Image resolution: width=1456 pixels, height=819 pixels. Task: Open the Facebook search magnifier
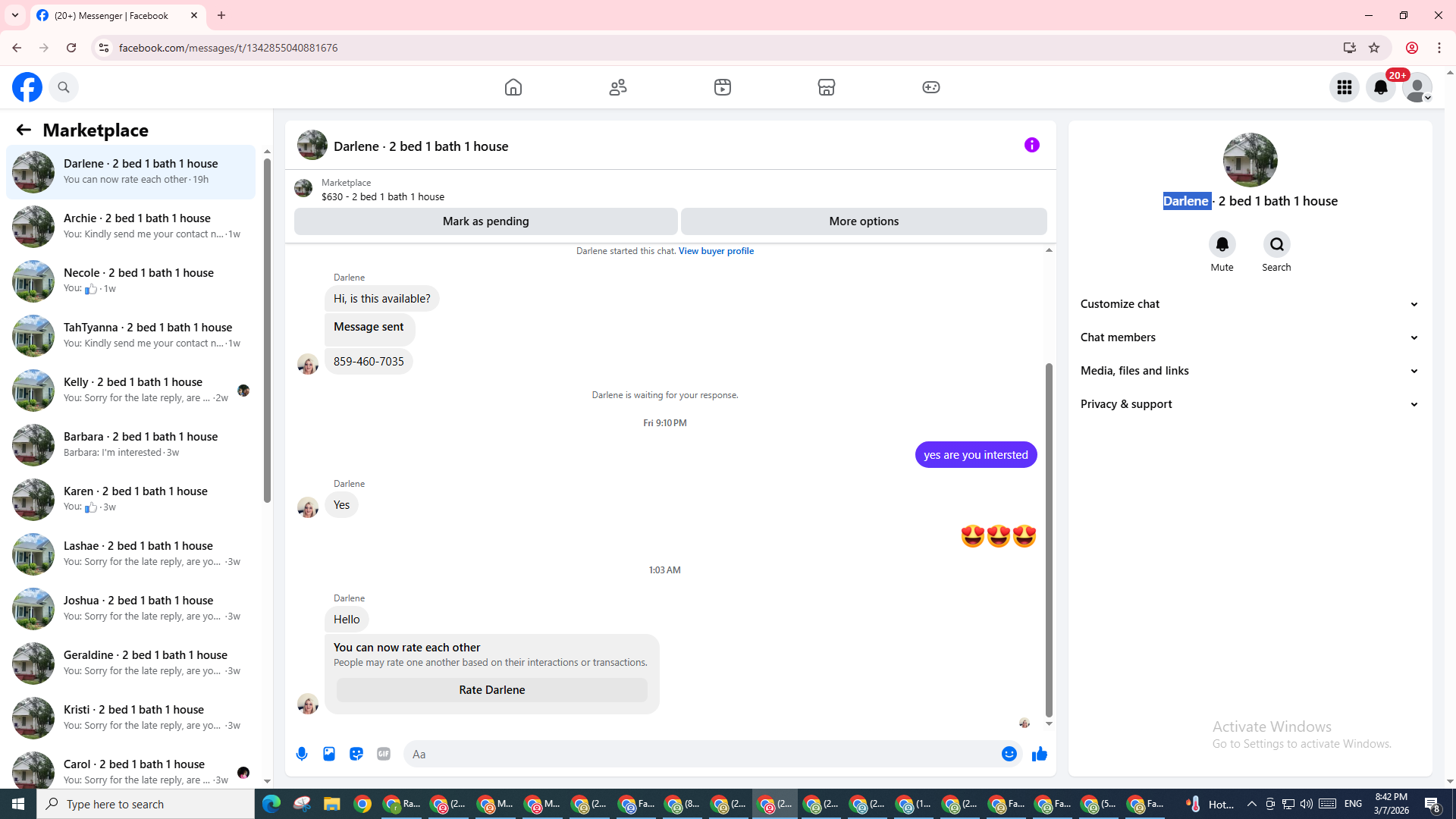(64, 87)
